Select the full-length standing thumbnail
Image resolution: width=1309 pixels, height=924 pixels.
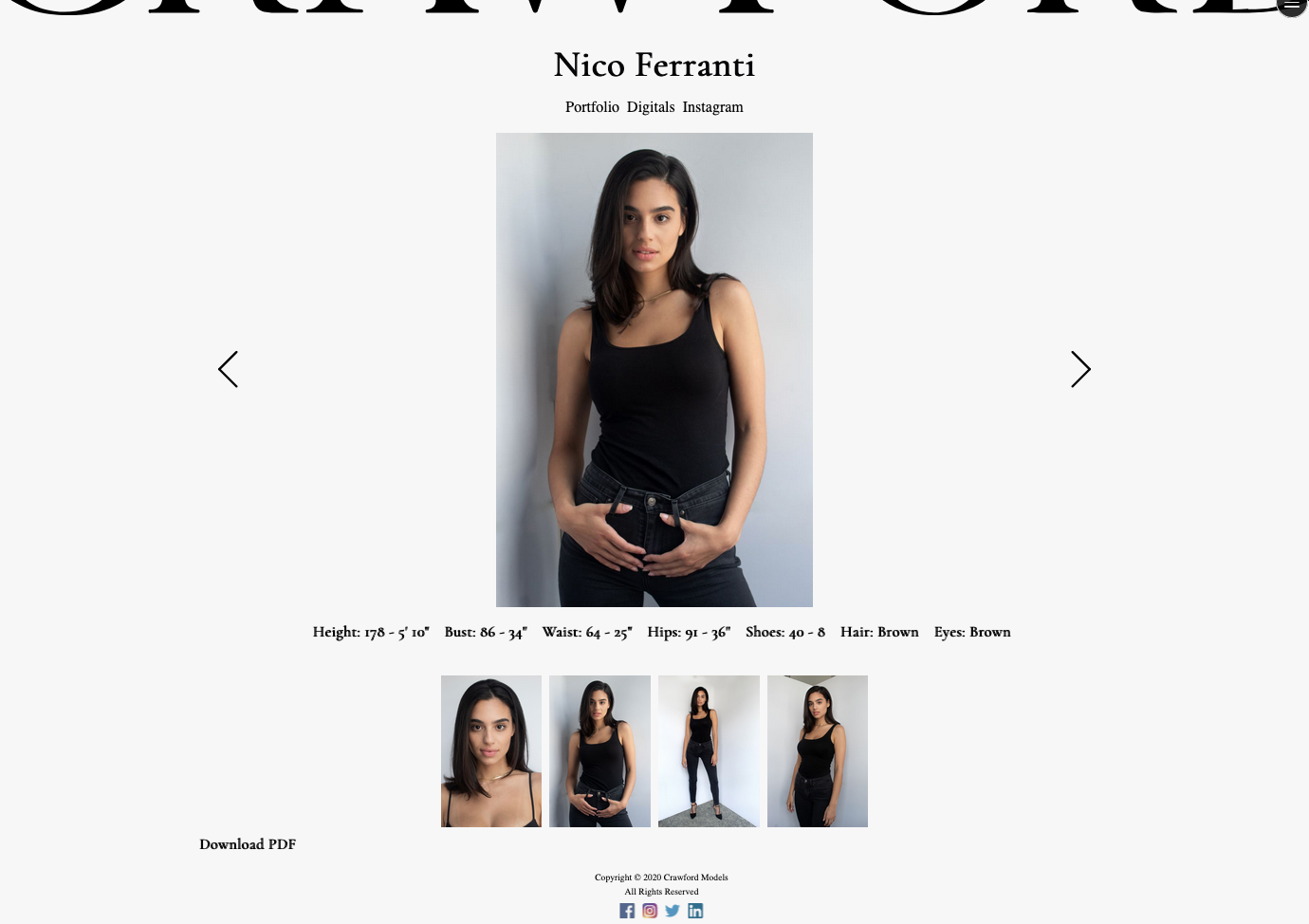(x=709, y=751)
